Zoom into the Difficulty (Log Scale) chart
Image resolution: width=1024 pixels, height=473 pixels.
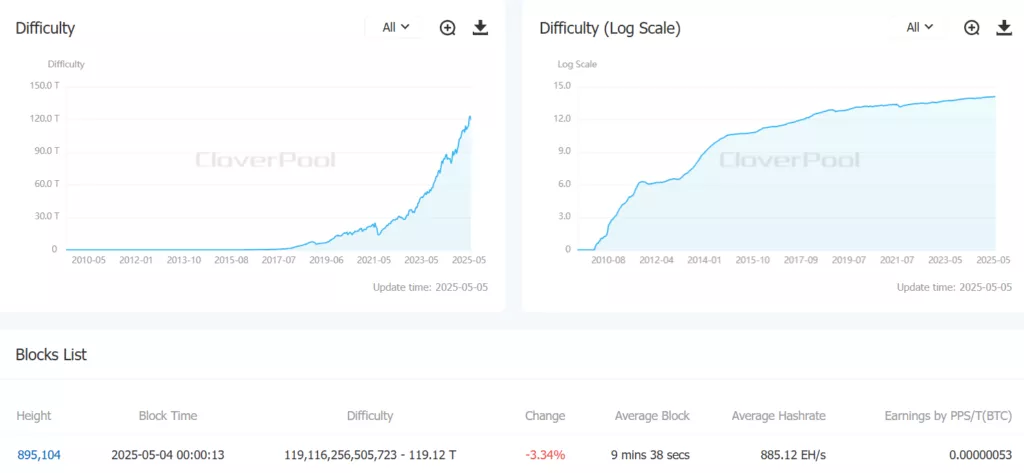(x=972, y=28)
